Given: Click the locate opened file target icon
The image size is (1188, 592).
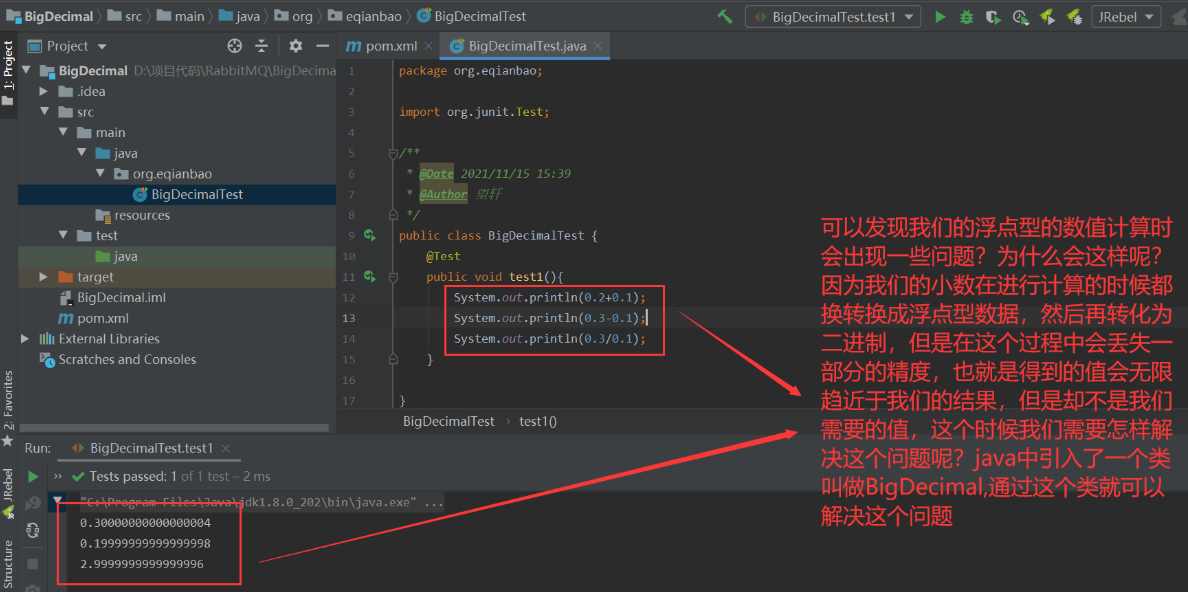Looking at the screenshot, I should coord(235,46).
